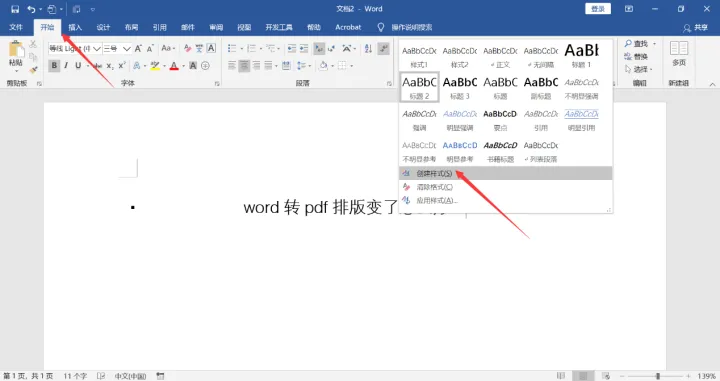Click the Decrease Indent icon
The height and width of the screenshot is (381, 720).
pyautogui.click(x=292, y=48)
